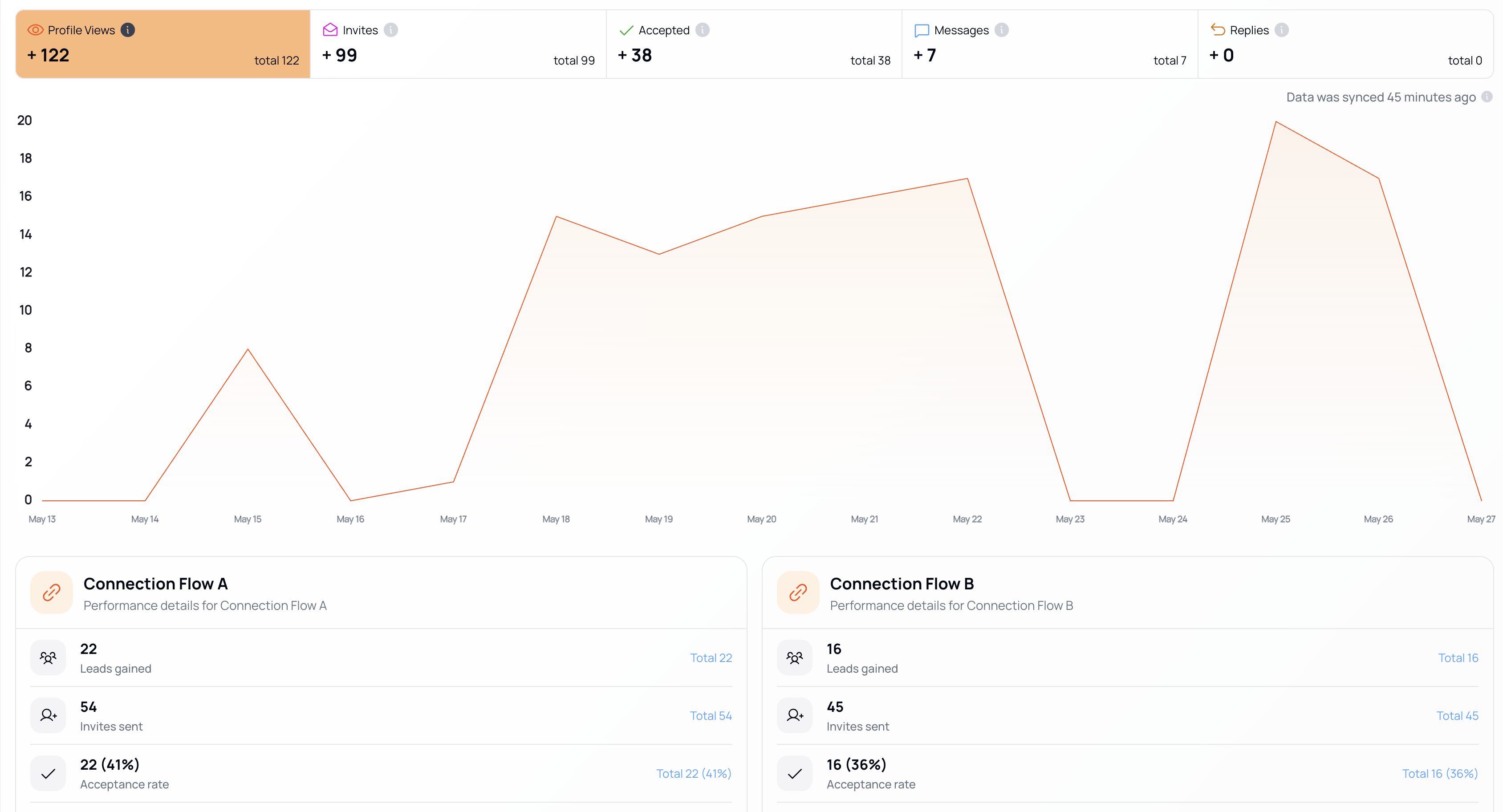
Task: Click '22 (41%)' acceptance rate value
Action: pos(110,765)
